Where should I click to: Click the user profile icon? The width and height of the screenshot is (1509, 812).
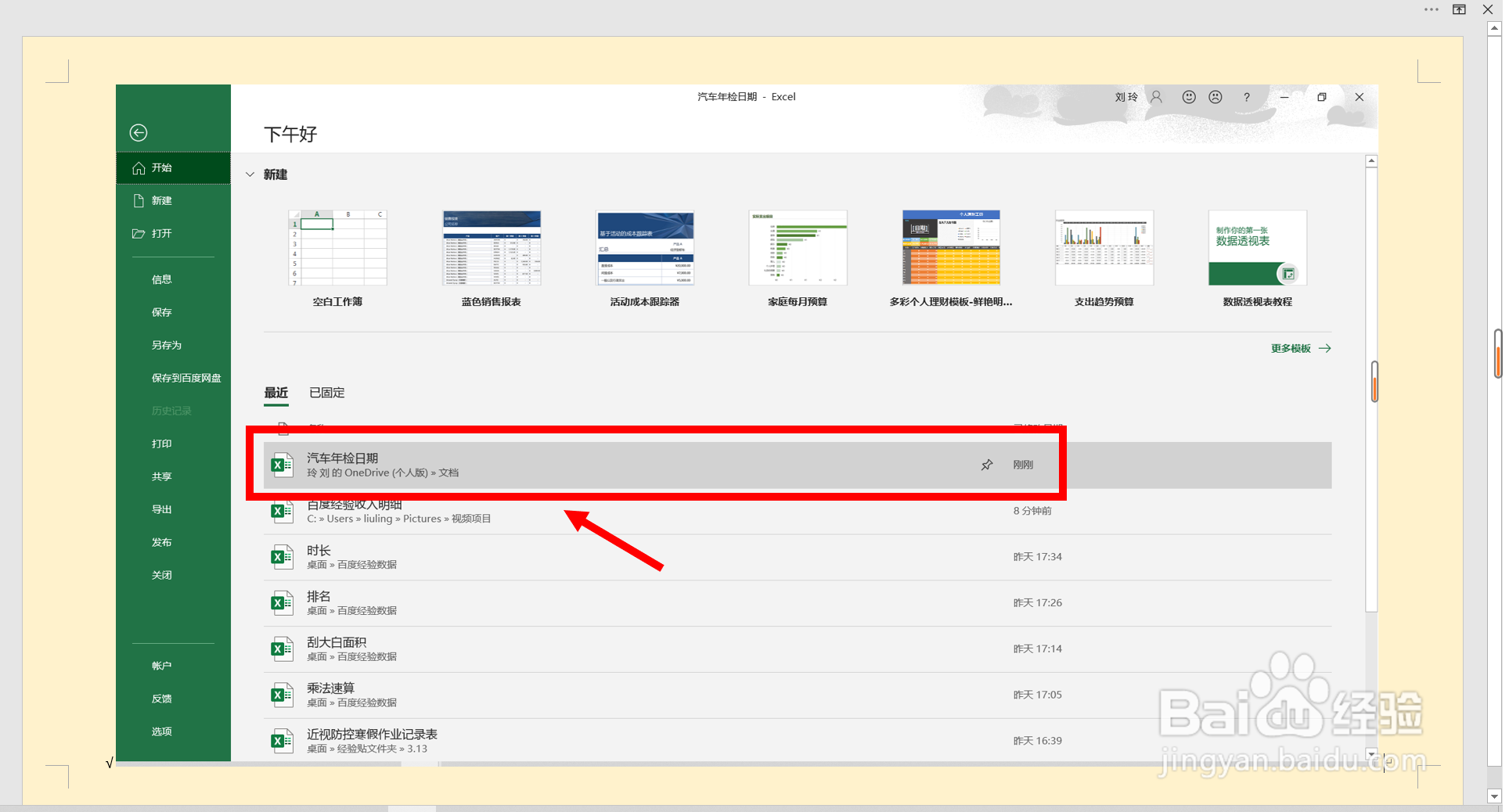[x=1156, y=97]
